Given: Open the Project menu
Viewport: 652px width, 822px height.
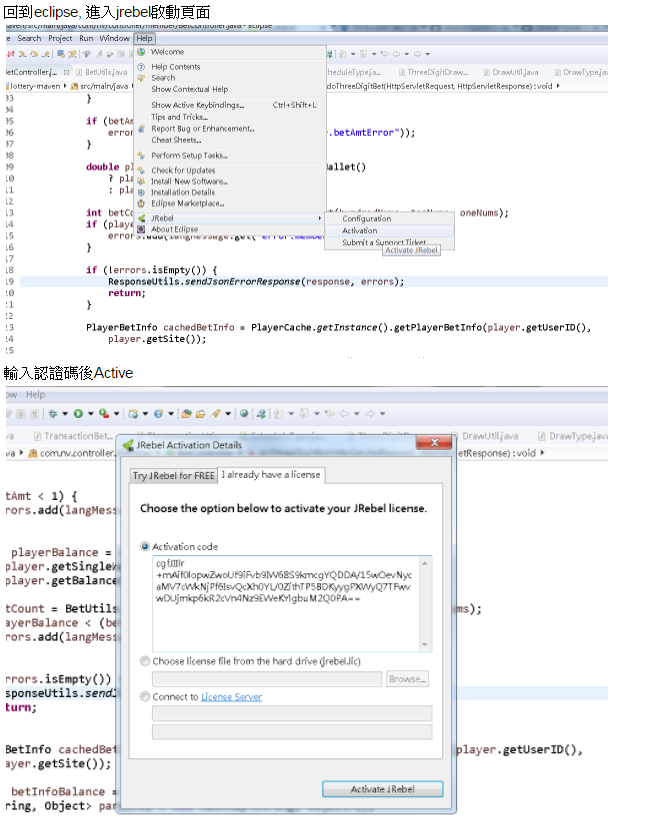Looking at the screenshot, I should [x=60, y=38].
